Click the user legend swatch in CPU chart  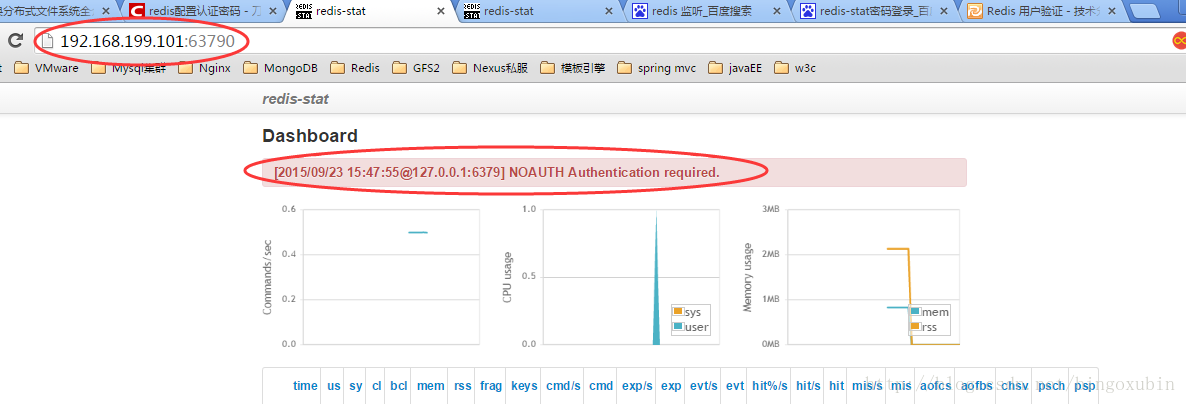pos(678,327)
